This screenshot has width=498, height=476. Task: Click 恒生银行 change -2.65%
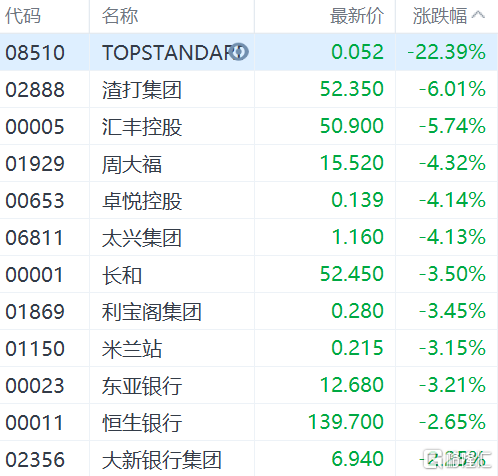452,422
